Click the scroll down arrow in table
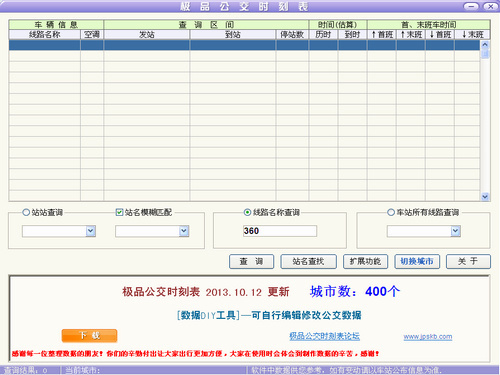The image size is (500, 375). [x=485, y=197]
